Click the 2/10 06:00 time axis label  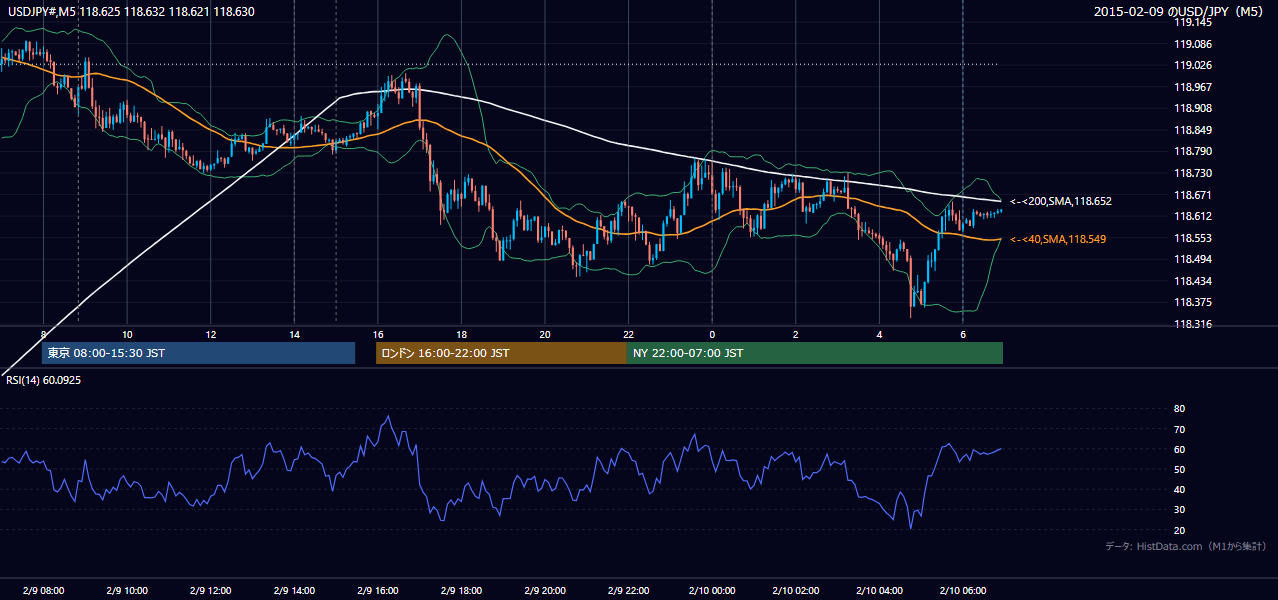tap(962, 590)
